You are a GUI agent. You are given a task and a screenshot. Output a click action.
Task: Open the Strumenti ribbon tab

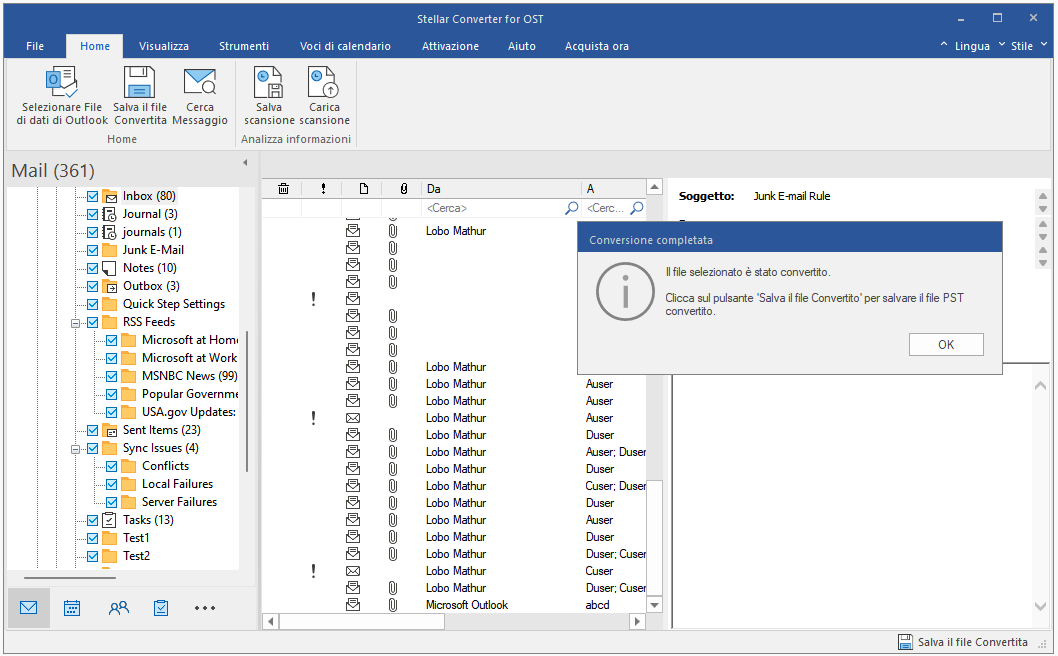(x=244, y=46)
